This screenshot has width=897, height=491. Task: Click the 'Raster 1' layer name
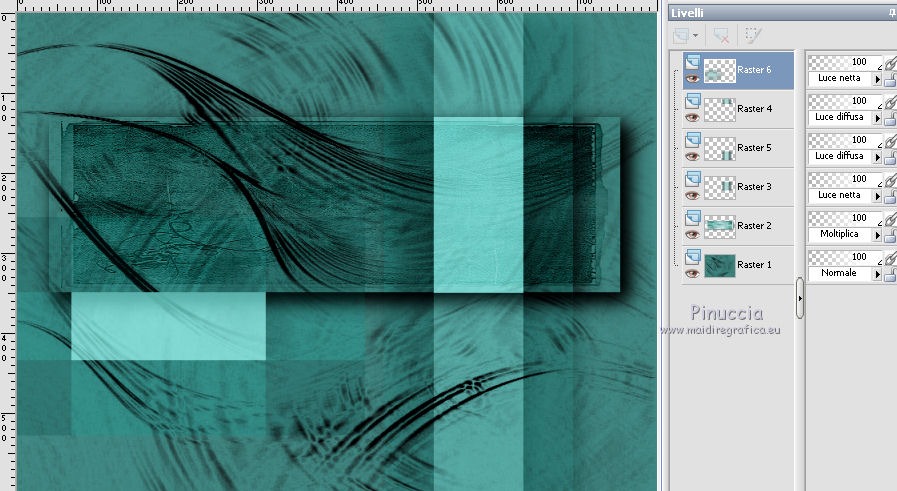click(x=754, y=264)
